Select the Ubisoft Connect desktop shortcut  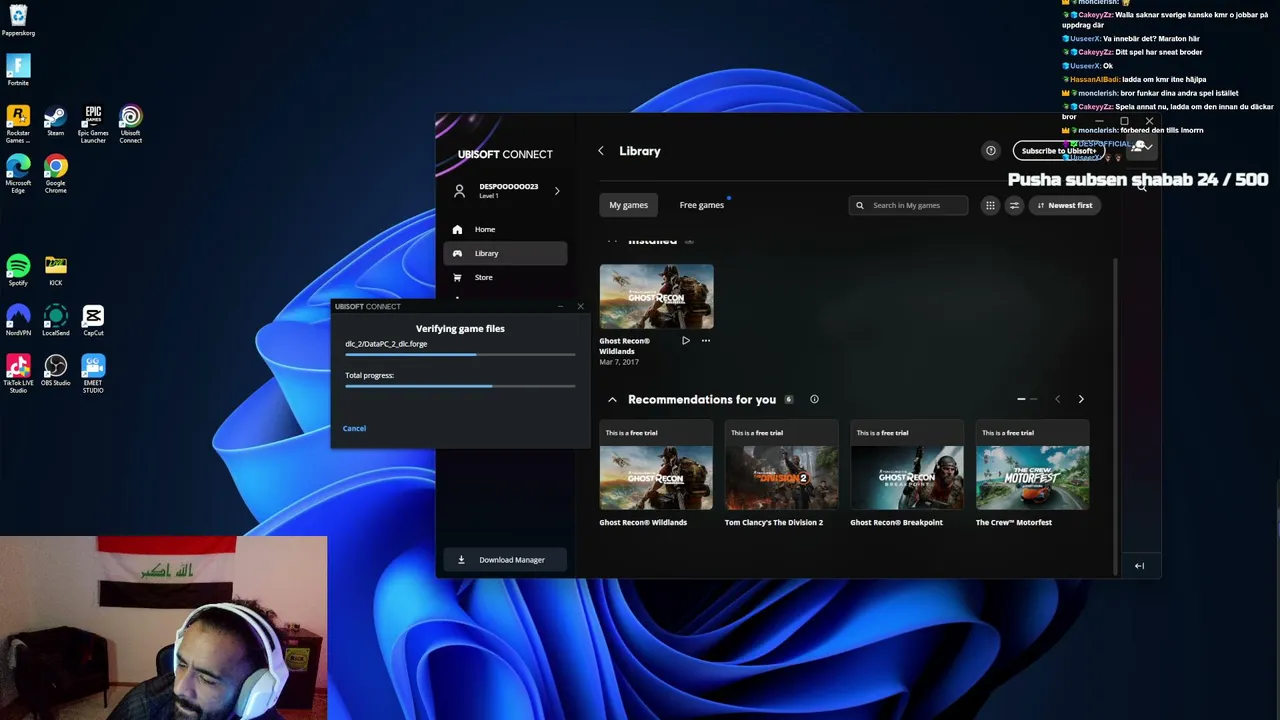tap(130, 125)
